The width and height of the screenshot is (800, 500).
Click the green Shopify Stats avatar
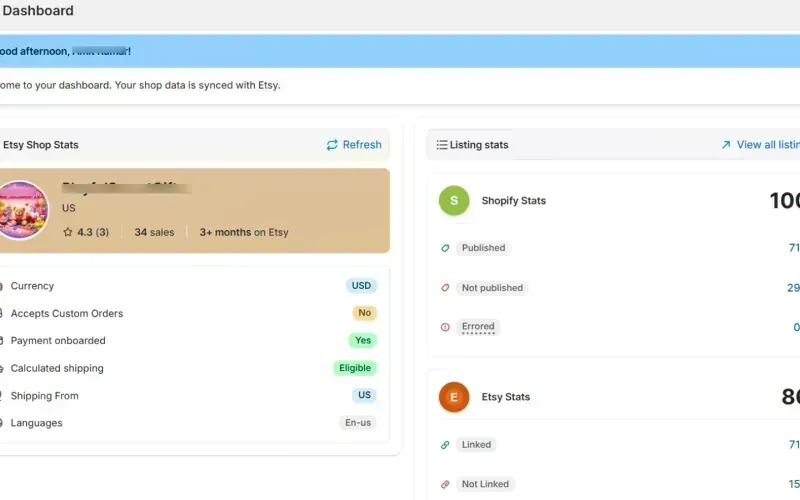(x=454, y=201)
